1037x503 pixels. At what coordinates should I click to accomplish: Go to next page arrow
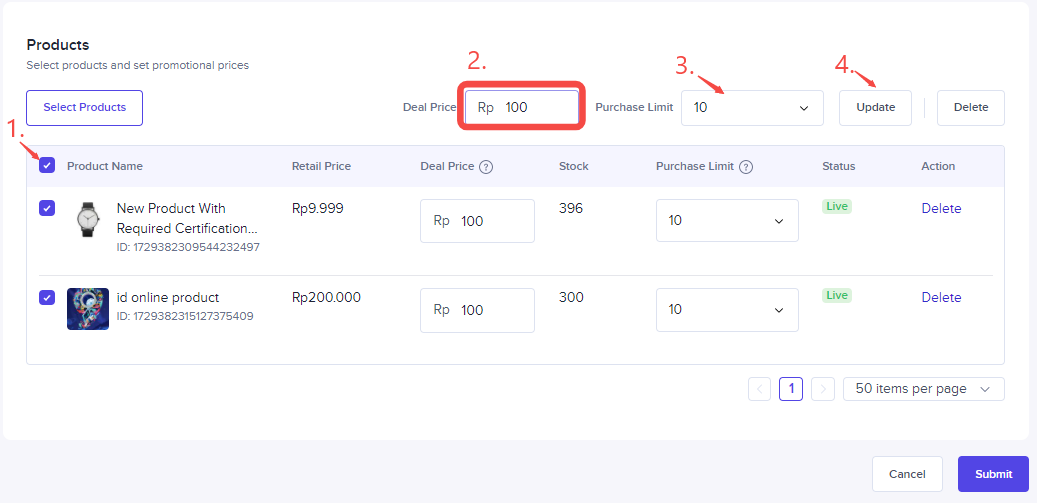coord(823,389)
